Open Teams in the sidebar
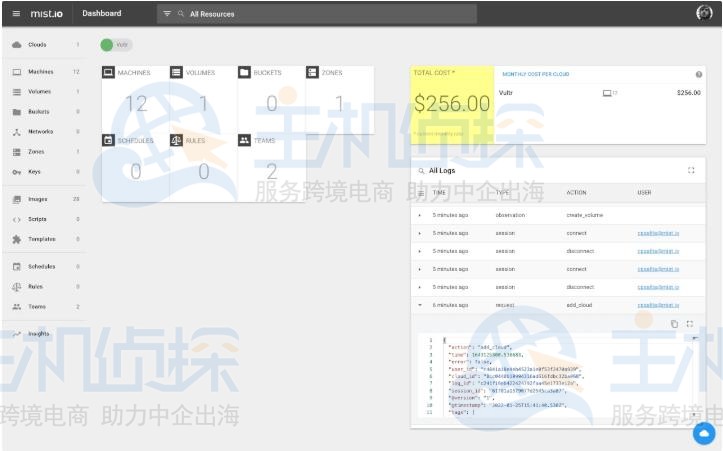Image resolution: width=723 pixels, height=451 pixels. click(x=45, y=307)
